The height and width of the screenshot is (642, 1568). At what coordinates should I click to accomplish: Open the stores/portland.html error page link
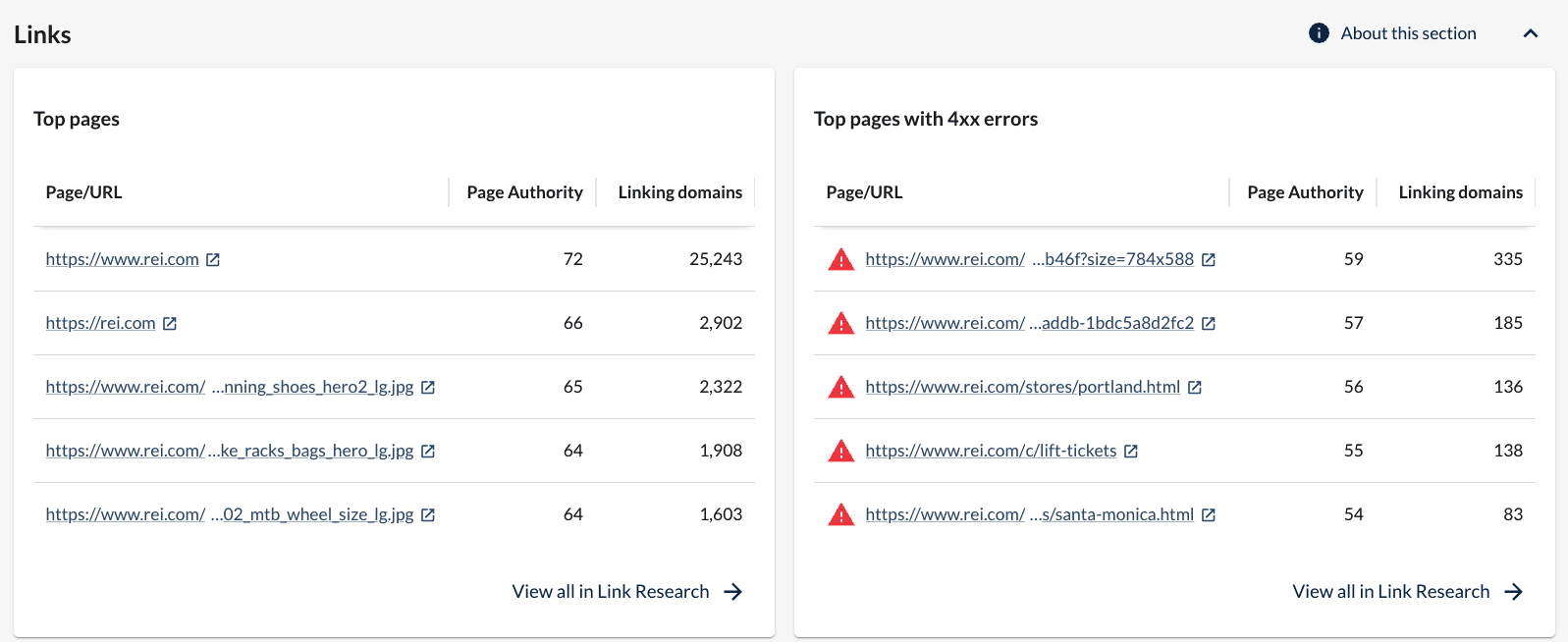pos(1022,387)
